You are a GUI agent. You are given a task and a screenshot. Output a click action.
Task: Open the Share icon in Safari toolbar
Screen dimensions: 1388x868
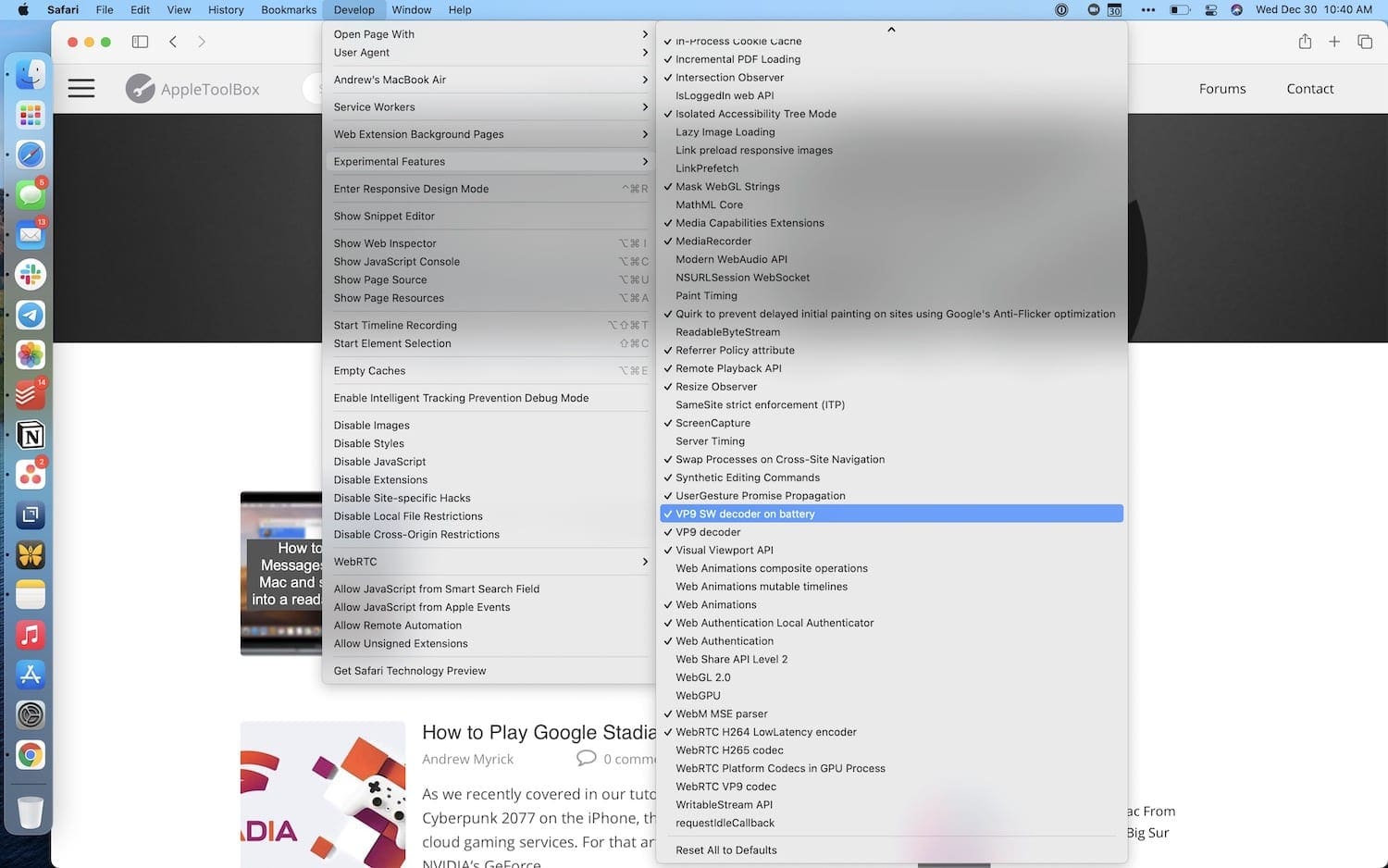pyautogui.click(x=1305, y=42)
